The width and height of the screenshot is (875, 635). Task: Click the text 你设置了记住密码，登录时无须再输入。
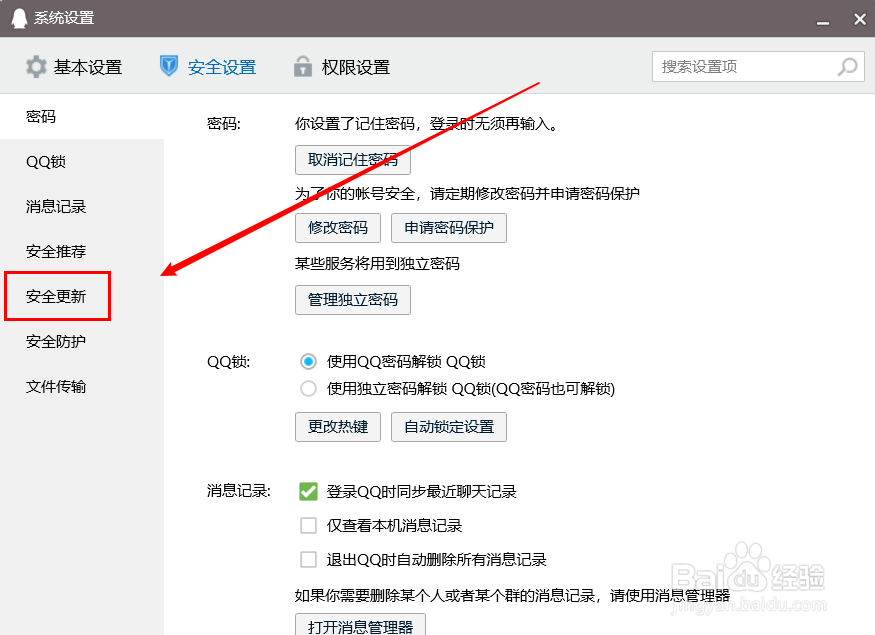(x=427, y=124)
